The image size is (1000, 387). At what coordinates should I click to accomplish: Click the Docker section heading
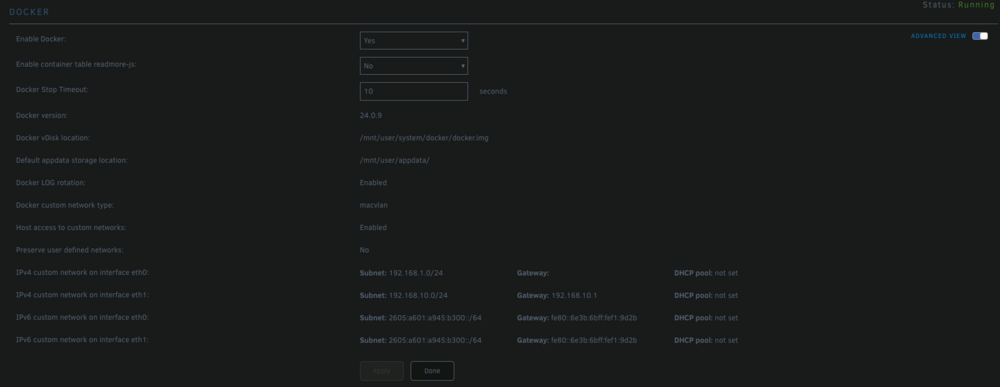click(29, 12)
